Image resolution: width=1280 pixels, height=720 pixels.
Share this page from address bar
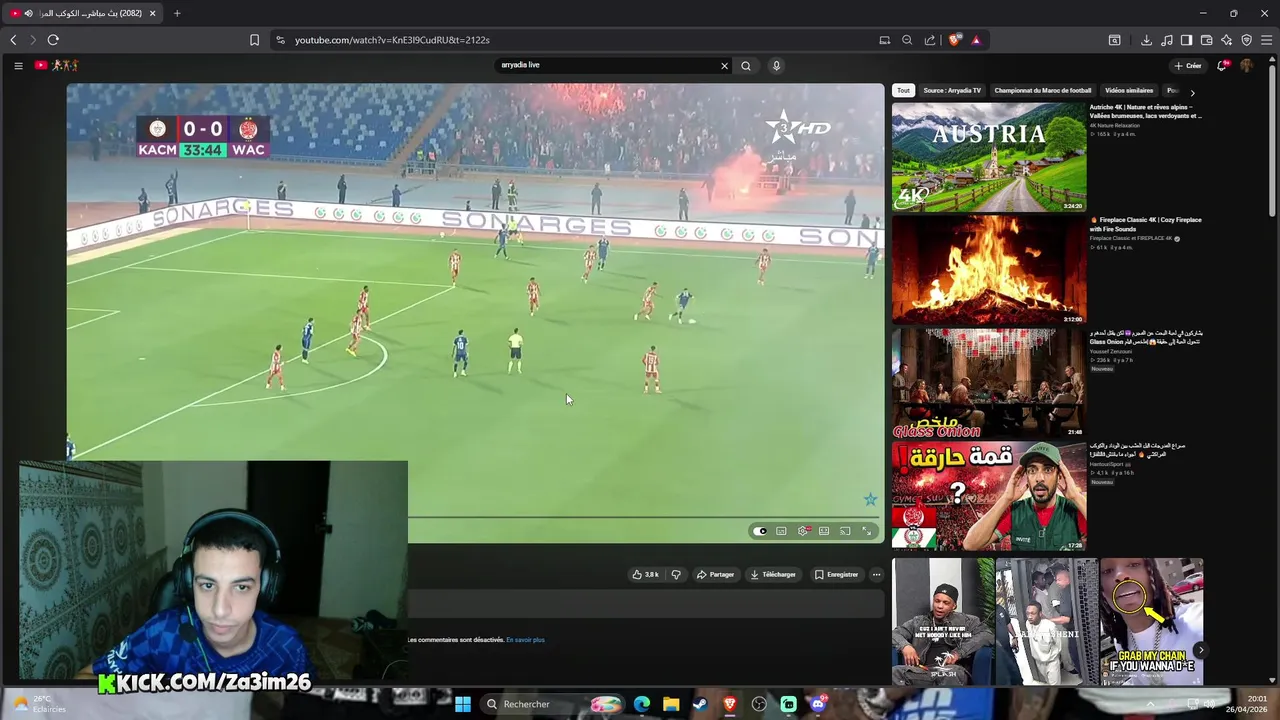[x=930, y=40]
